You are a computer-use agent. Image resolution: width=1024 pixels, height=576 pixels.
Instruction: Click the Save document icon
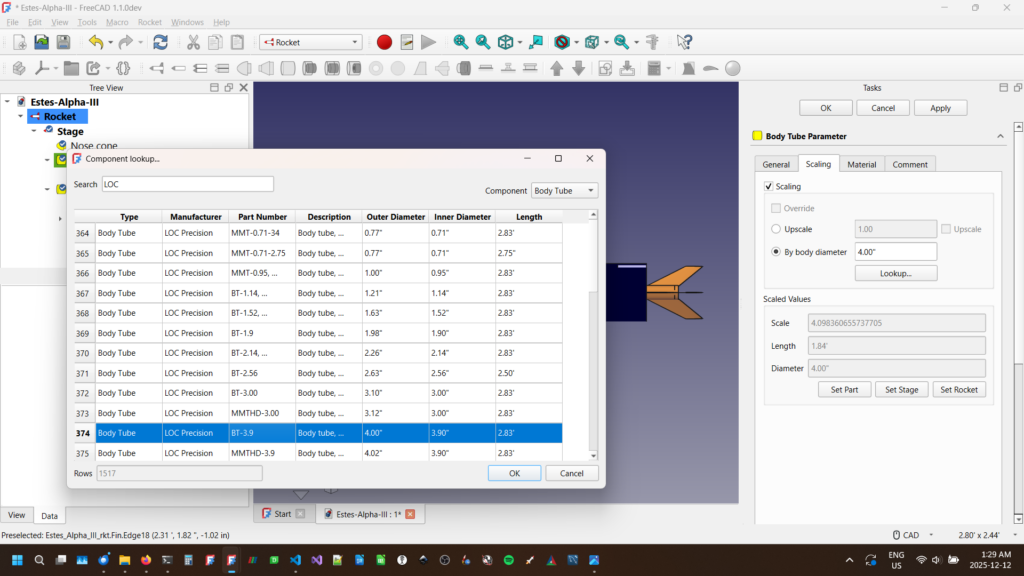63,42
